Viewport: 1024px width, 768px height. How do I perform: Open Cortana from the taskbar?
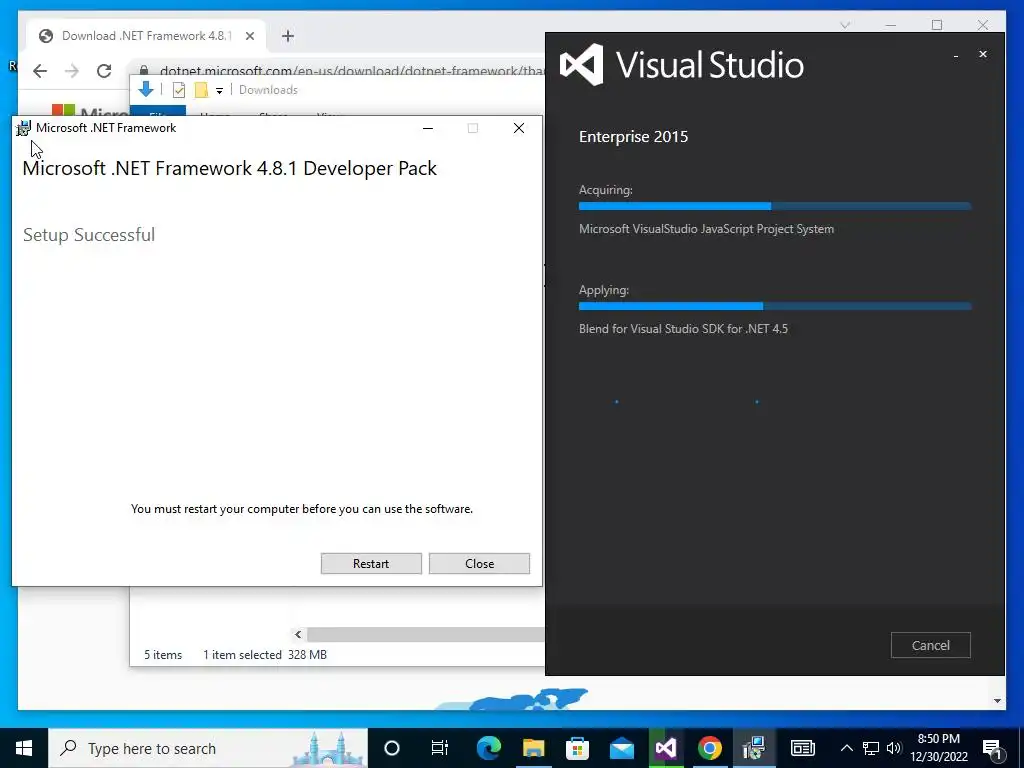coord(392,748)
